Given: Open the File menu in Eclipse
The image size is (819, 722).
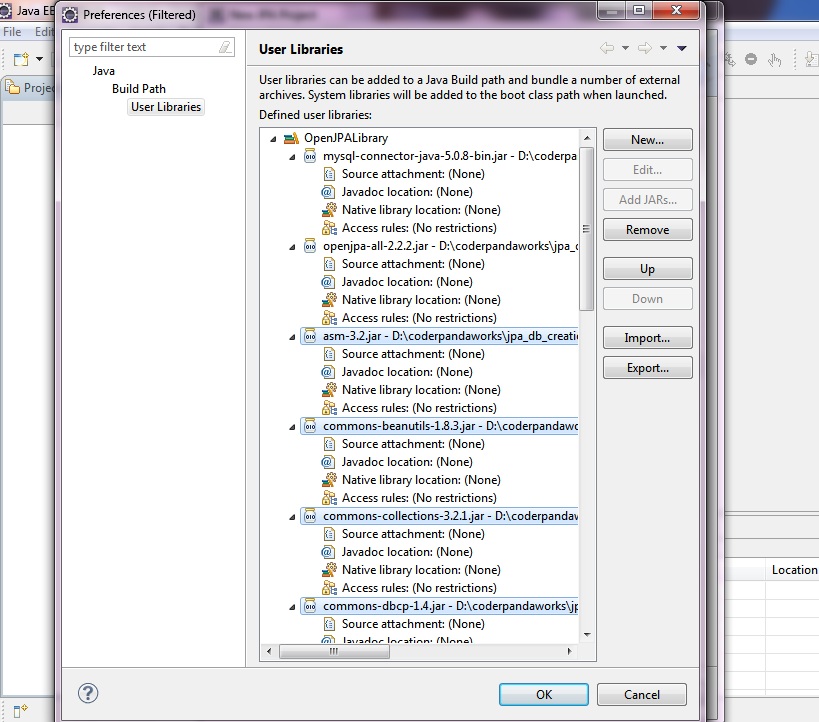Looking at the screenshot, I should click(13, 32).
